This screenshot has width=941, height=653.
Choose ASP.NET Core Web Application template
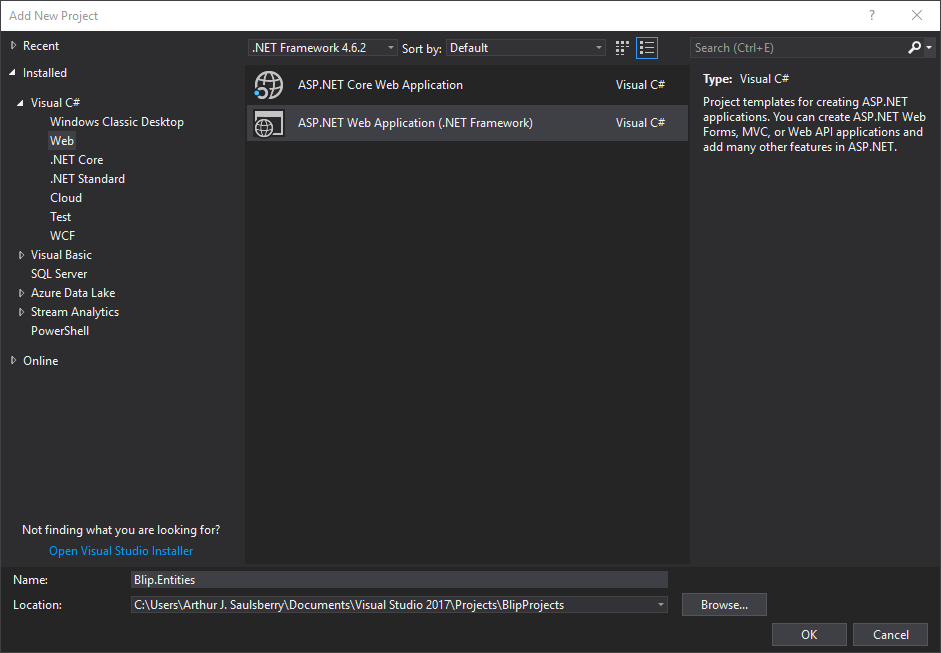[x=467, y=85]
